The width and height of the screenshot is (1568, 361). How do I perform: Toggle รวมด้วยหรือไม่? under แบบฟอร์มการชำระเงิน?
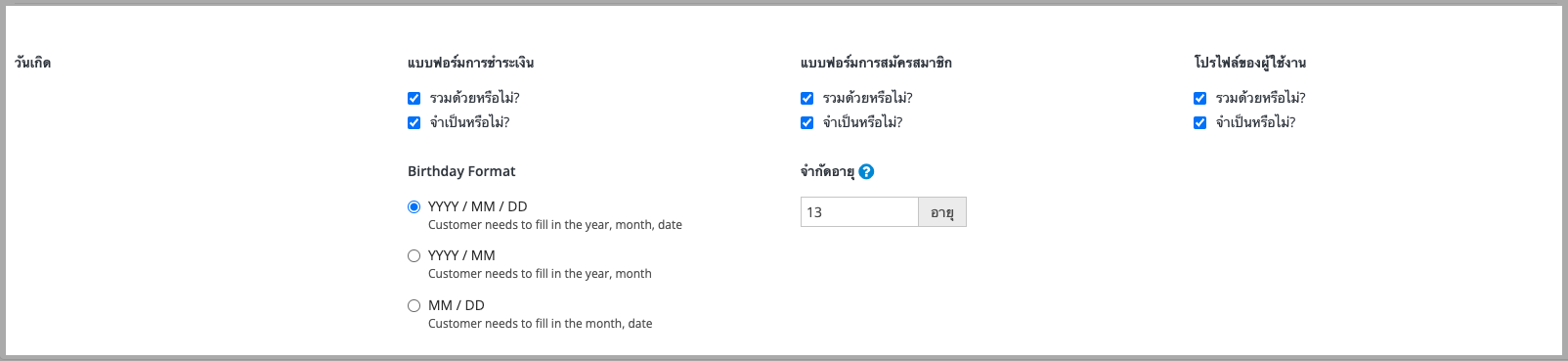(414, 98)
